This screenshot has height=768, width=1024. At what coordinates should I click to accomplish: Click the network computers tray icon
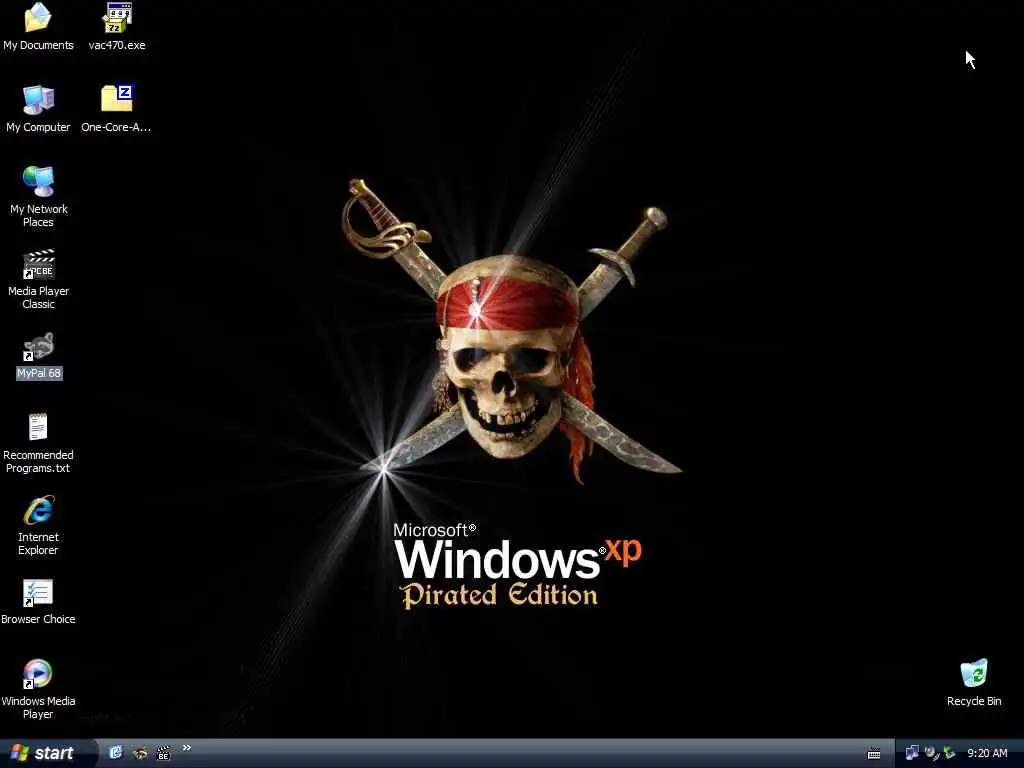tap(912, 753)
